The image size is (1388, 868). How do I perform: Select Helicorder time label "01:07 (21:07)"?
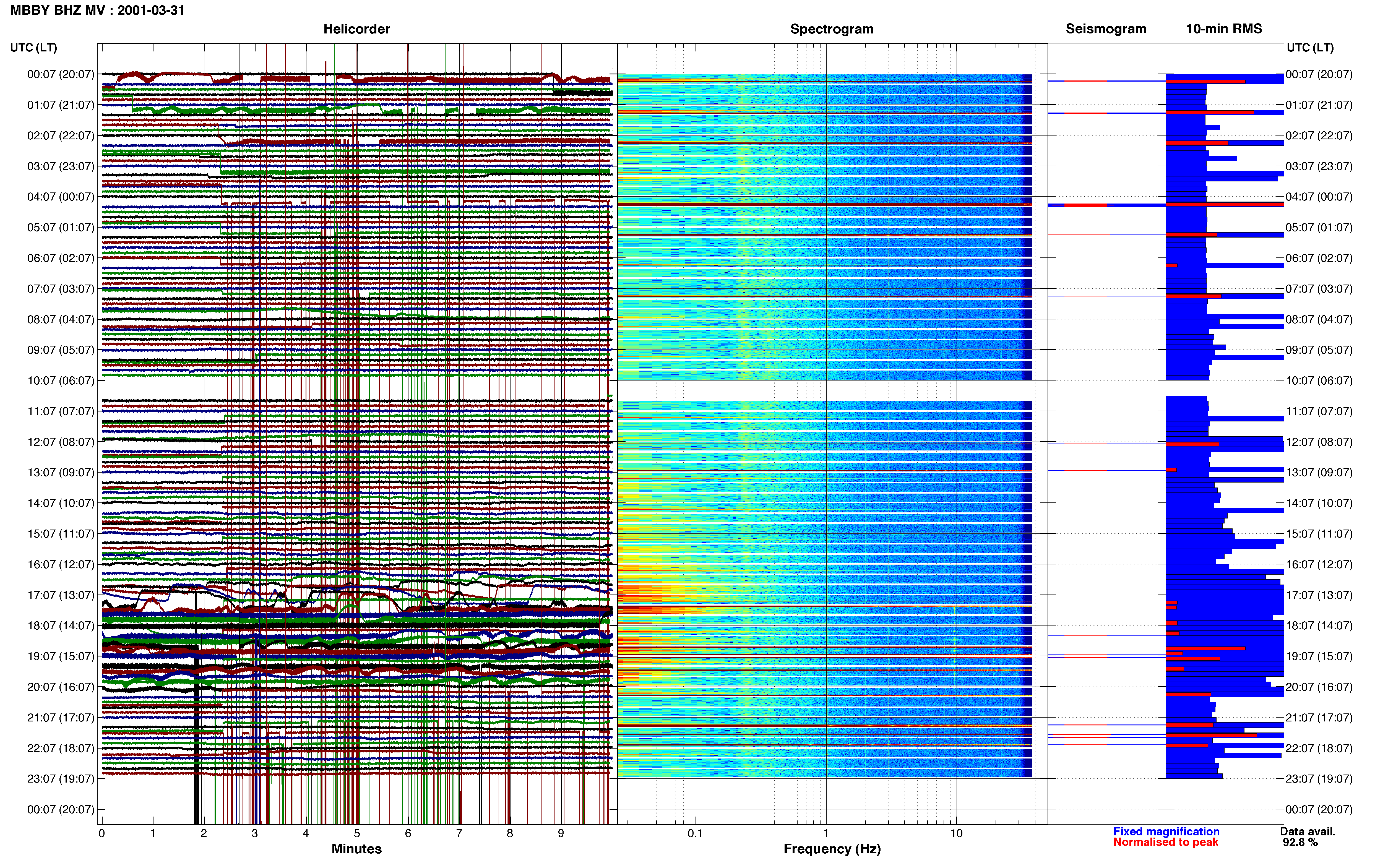coord(61,105)
